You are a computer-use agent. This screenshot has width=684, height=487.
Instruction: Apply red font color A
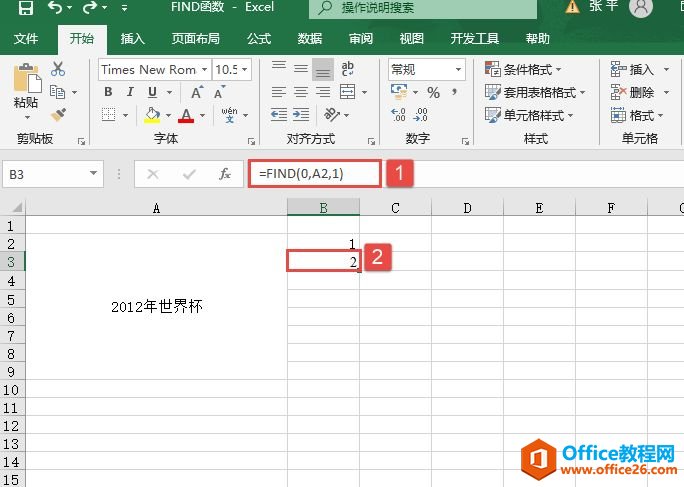pos(186,116)
